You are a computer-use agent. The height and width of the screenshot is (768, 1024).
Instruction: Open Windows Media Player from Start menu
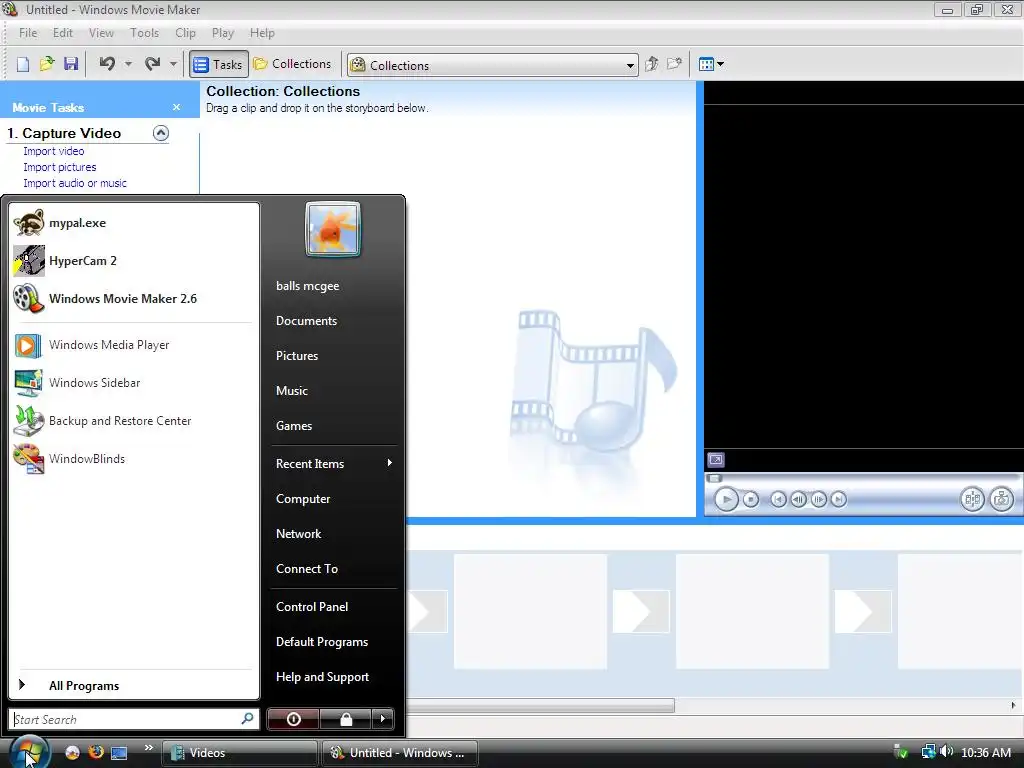pyautogui.click(x=133, y=345)
